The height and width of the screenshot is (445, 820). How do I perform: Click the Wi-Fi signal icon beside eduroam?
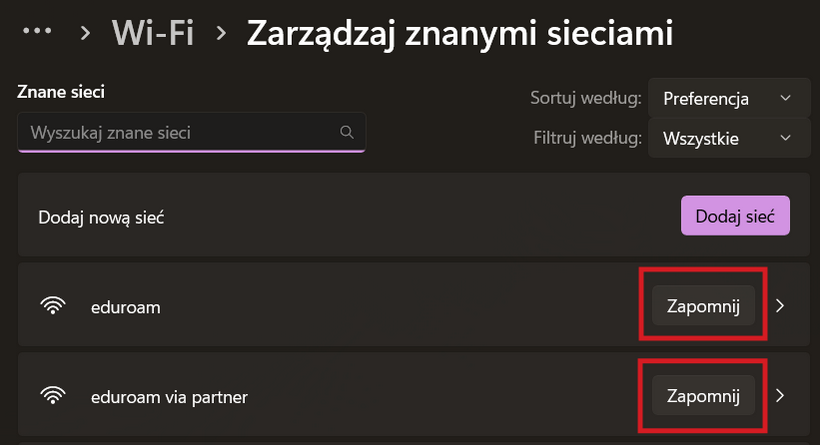tap(52, 307)
